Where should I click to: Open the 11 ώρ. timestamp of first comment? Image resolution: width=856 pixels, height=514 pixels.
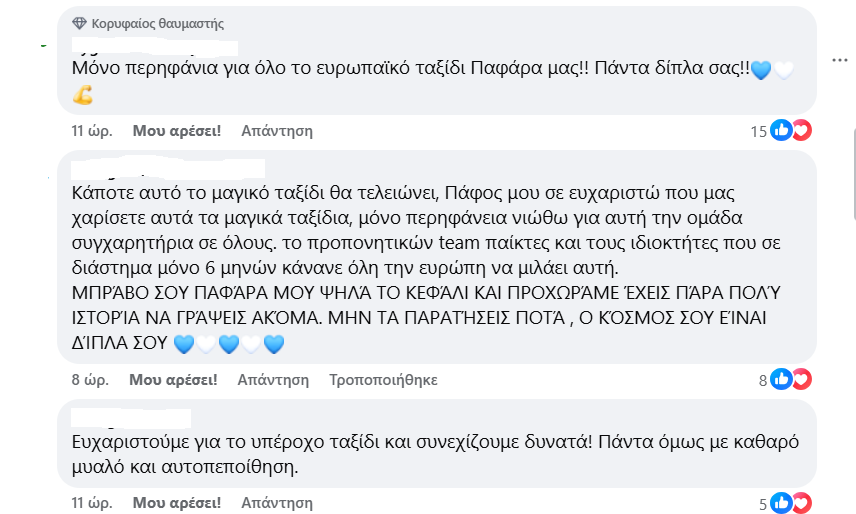pos(92,131)
